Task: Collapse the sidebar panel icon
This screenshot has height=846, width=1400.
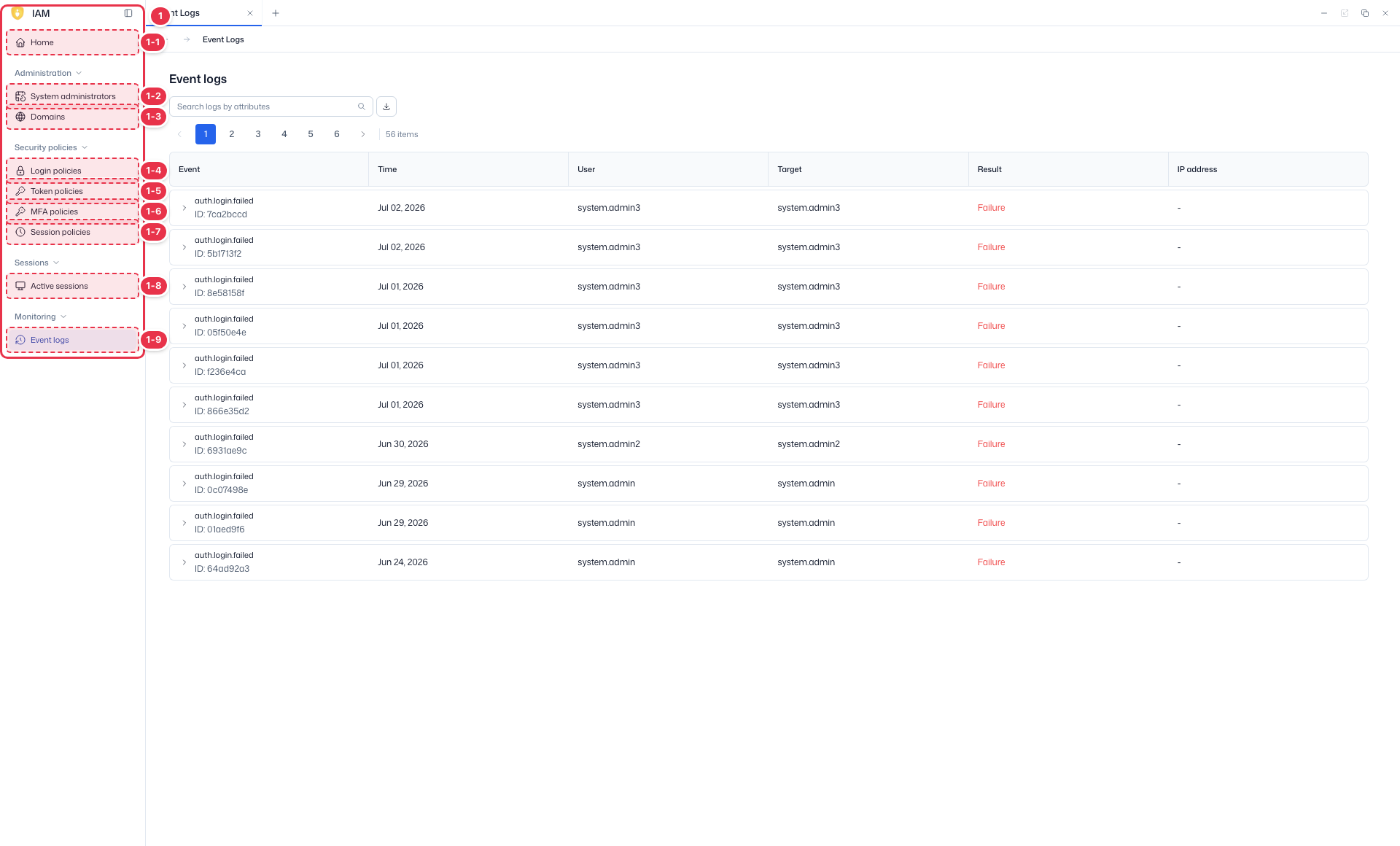Action: pos(128,13)
